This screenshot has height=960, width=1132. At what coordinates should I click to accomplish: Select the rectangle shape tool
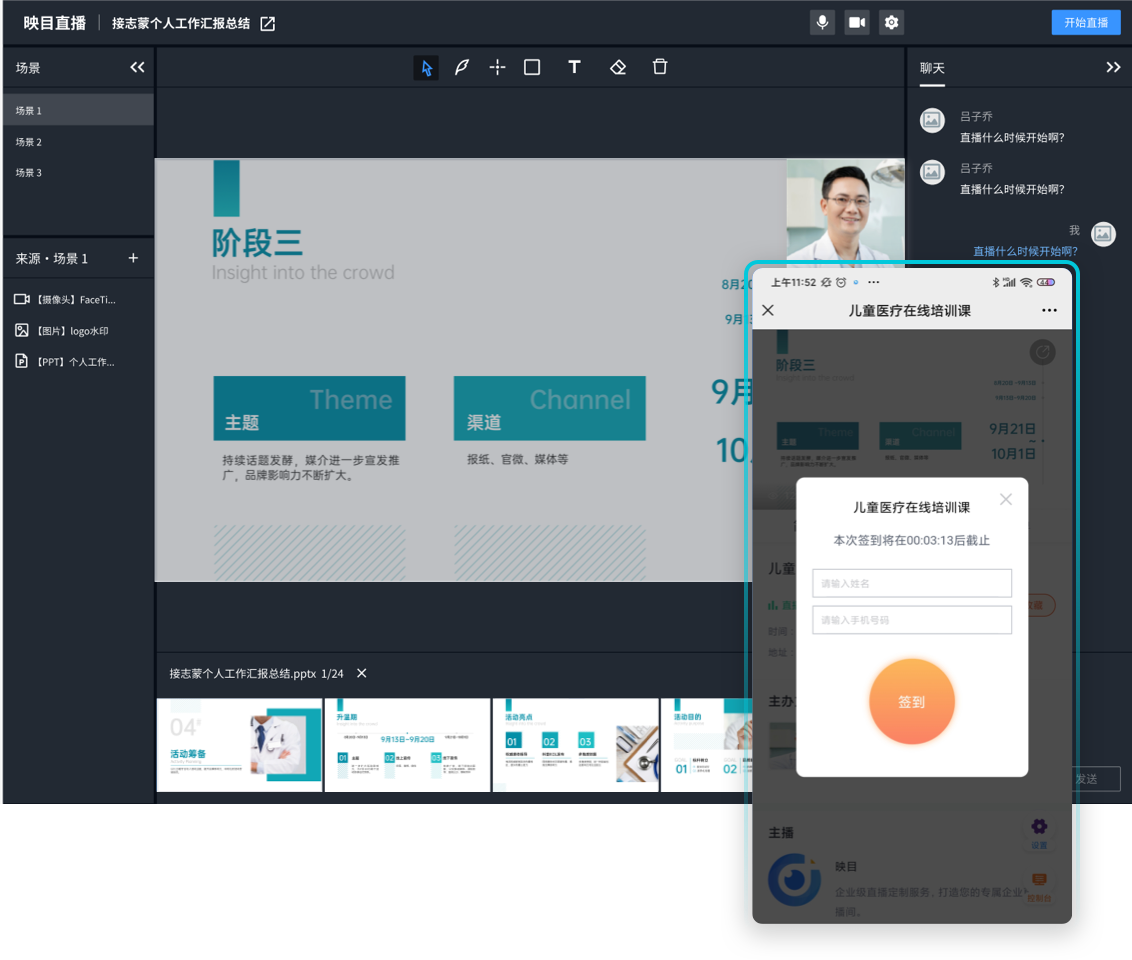tap(532, 67)
